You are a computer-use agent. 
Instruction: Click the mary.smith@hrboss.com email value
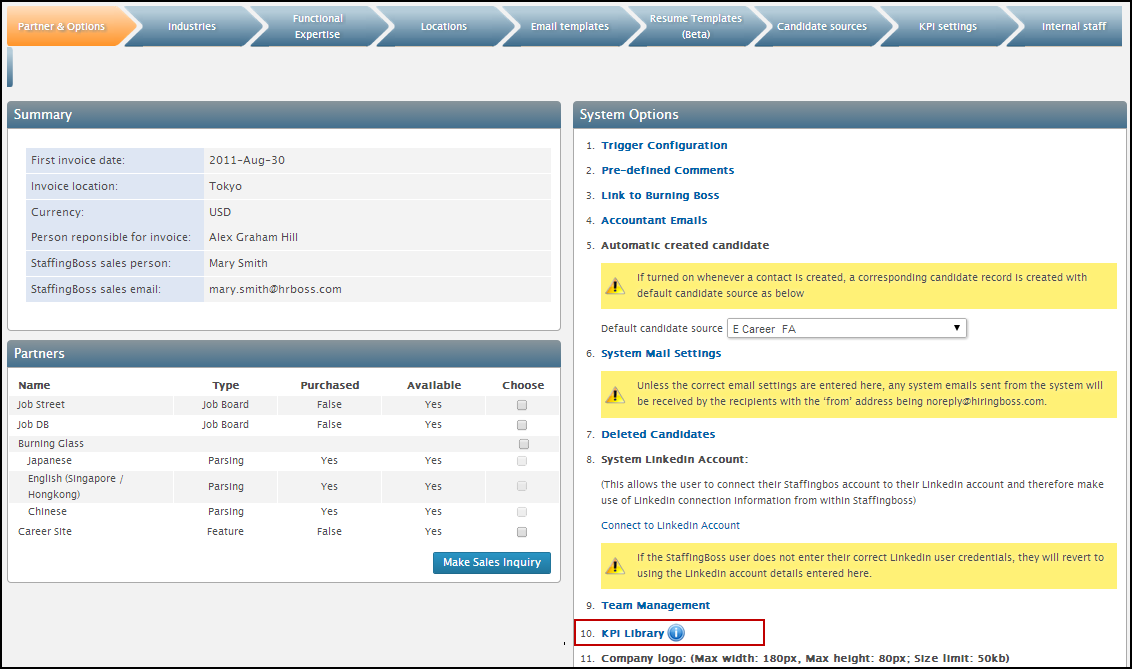pos(275,289)
